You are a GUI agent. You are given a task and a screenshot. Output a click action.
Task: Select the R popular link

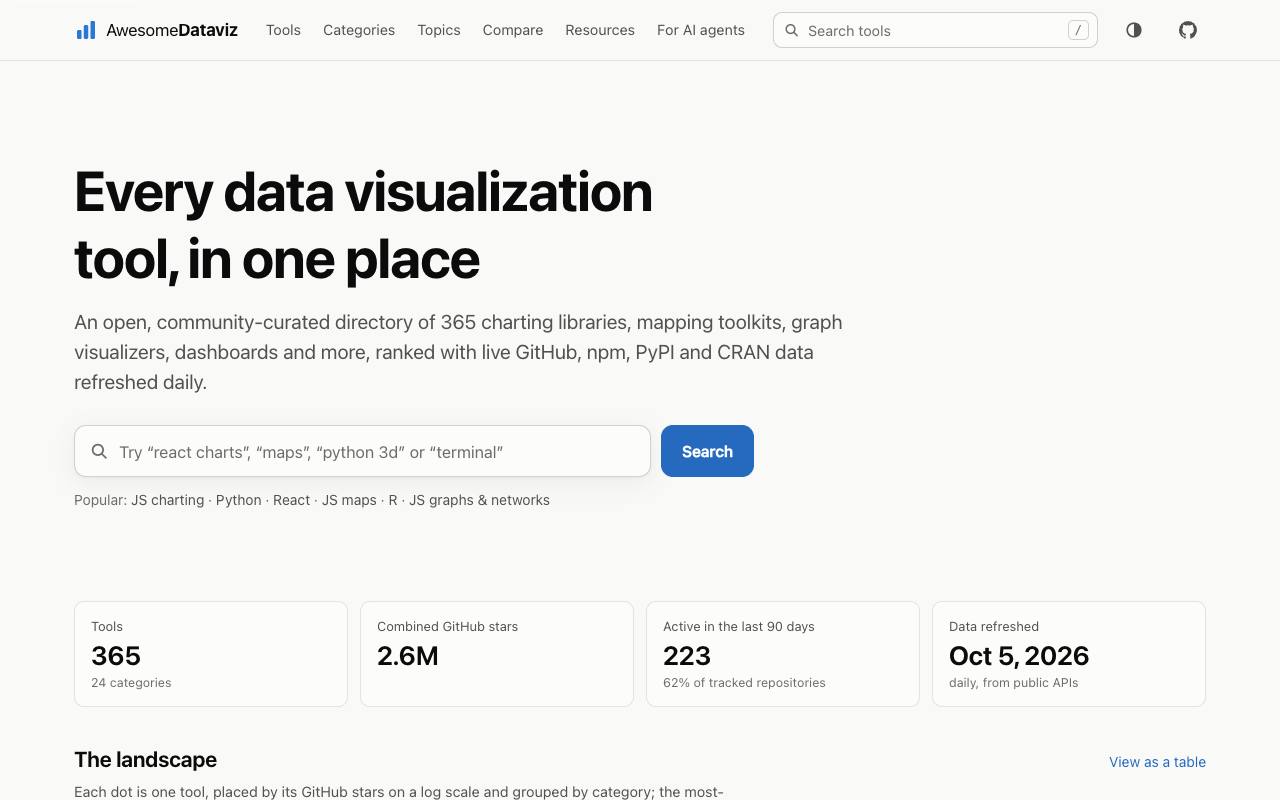(393, 500)
